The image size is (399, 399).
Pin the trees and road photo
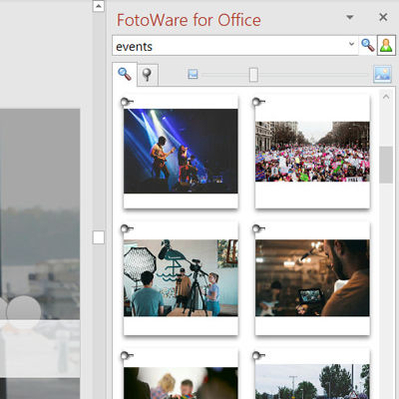coord(259,355)
